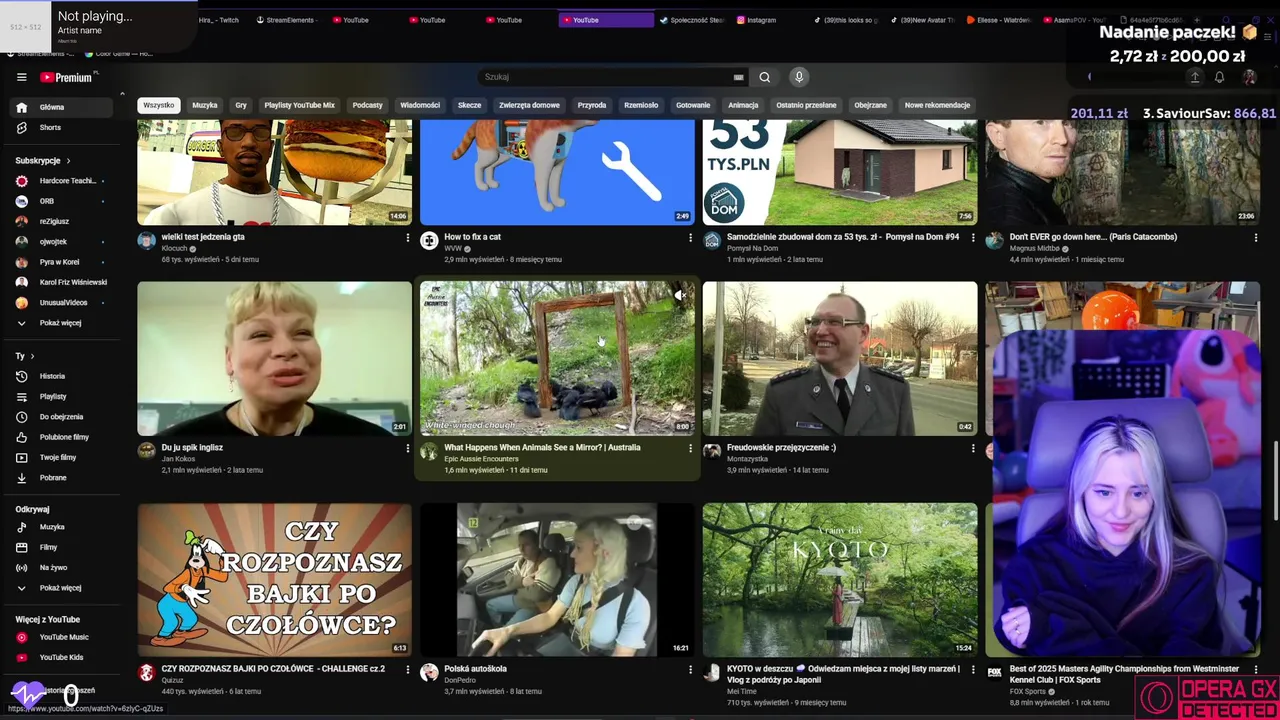Click the search magnifier button
The width and height of the screenshot is (1280, 720).
click(x=764, y=77)
